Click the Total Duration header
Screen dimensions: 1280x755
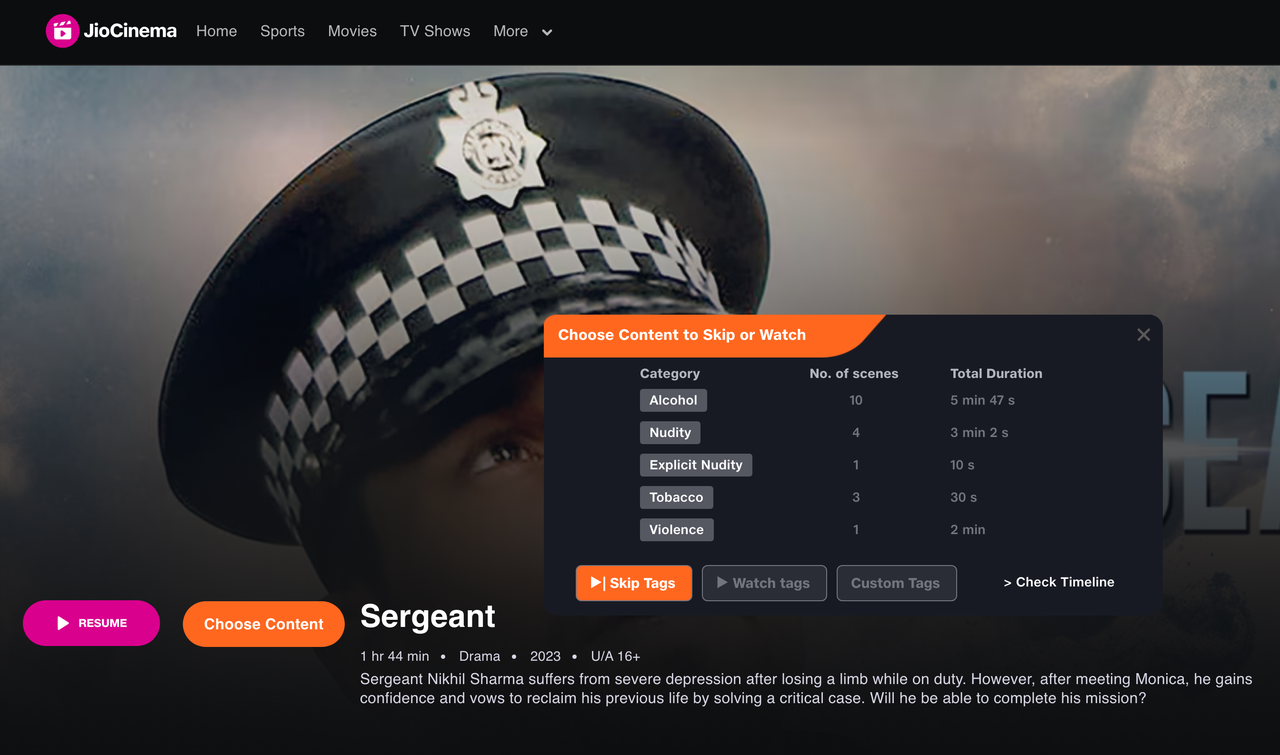(996, 373)
